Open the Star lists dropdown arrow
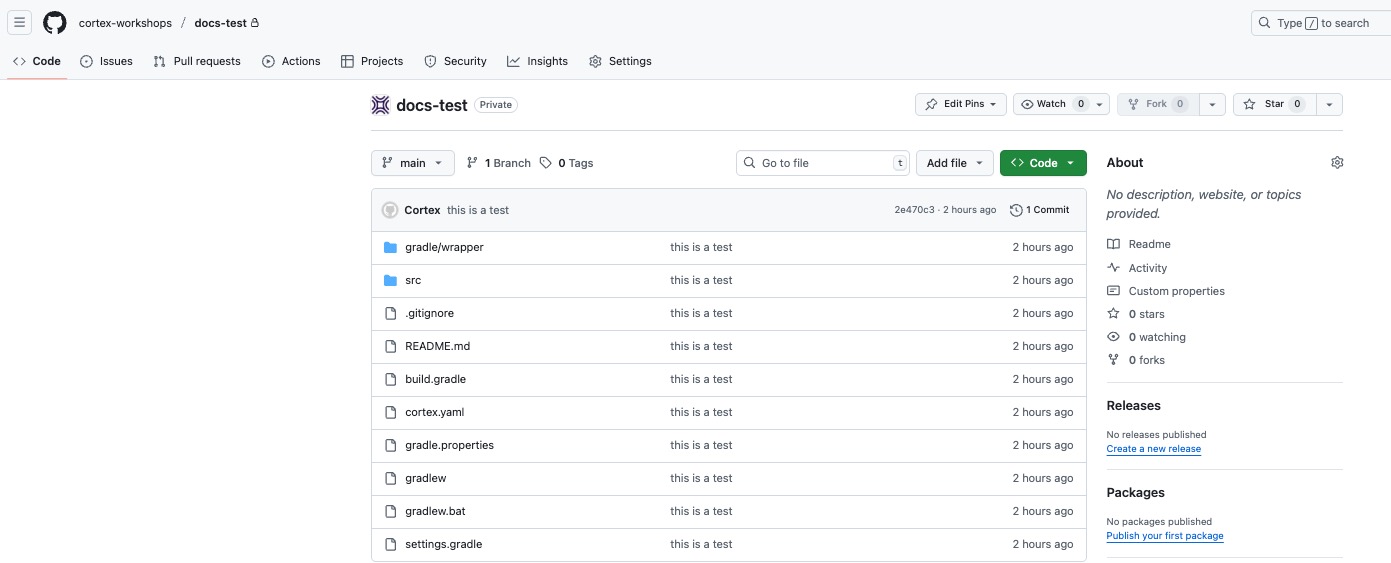Image resolution: width=1391 pixels, height=563 pixels. coord(1329,104)
